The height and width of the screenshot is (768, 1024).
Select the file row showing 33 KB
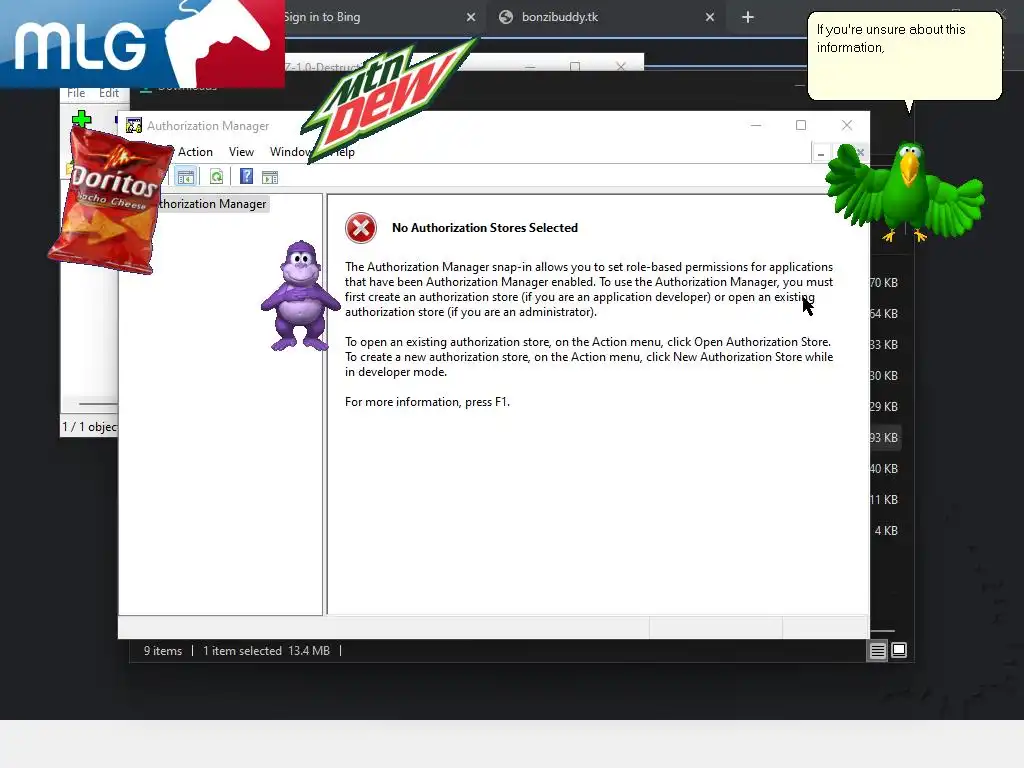pos(886,345)
